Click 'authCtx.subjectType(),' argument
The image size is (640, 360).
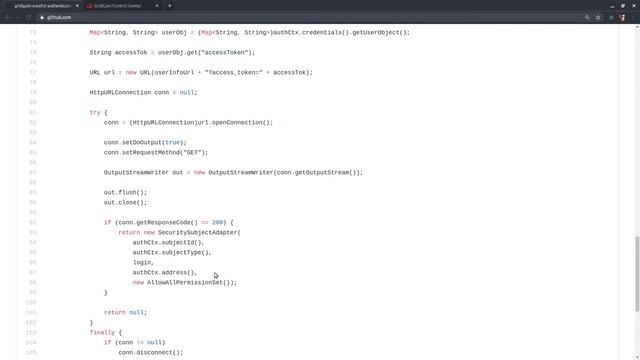[x=172, y=253]
